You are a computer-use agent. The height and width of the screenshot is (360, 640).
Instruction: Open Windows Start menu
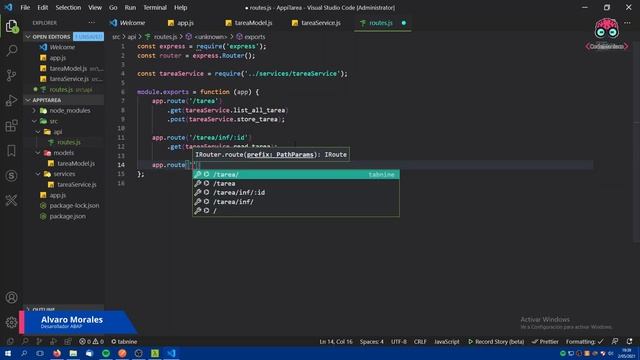(8, 353)
